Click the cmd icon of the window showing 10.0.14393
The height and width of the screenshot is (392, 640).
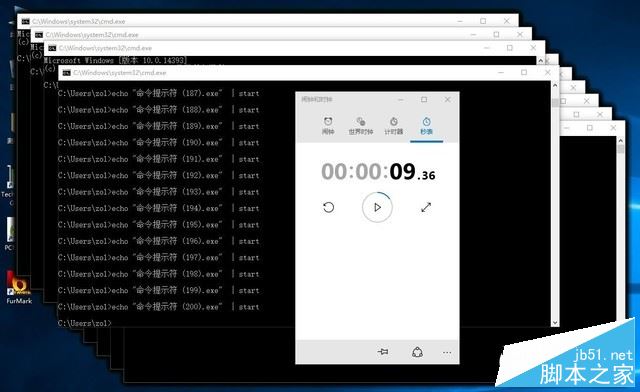click(52, 48)
